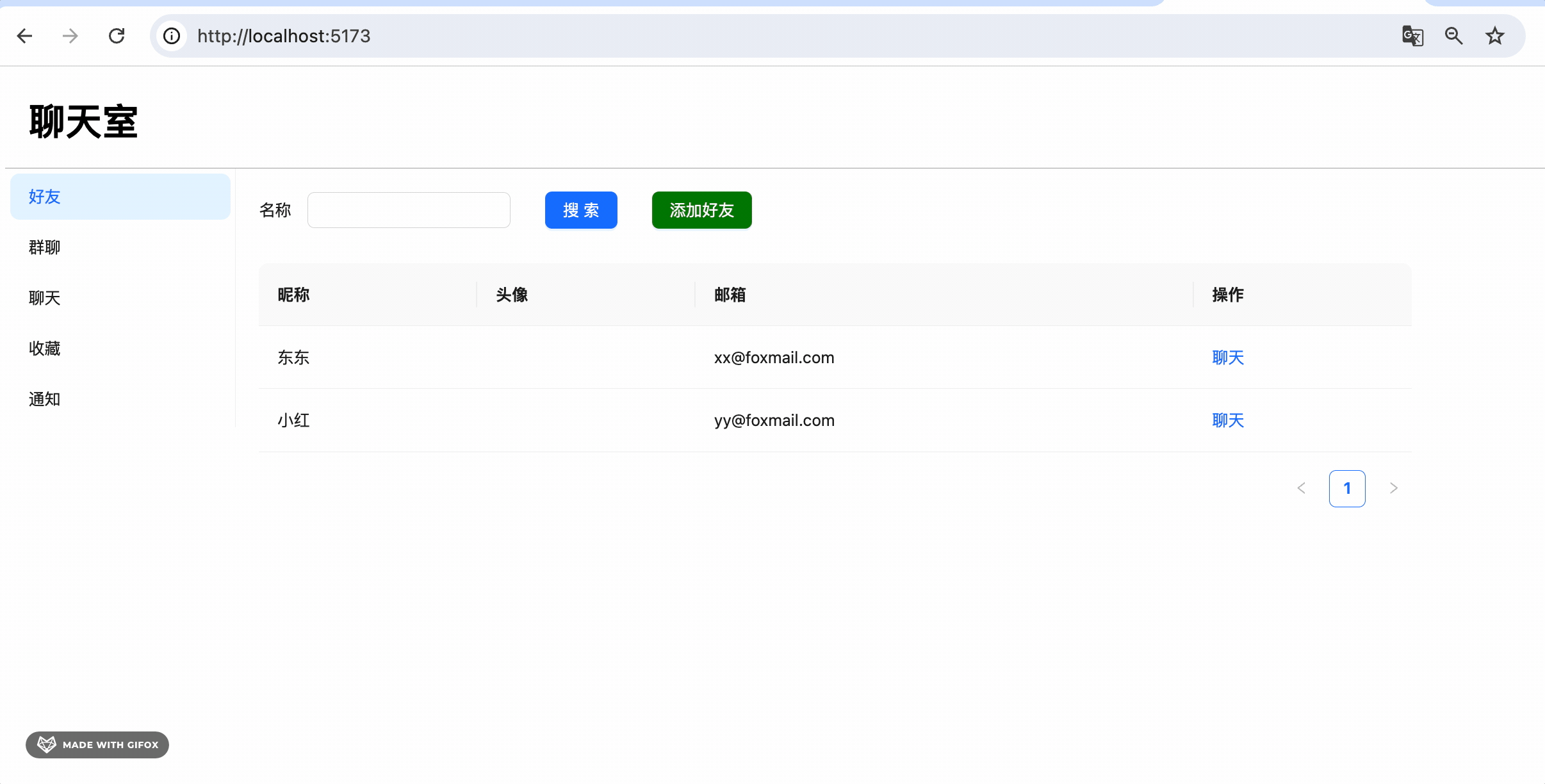Reload the page with refresh icon
Screen dimensions: 1545x784
[117, 36]
